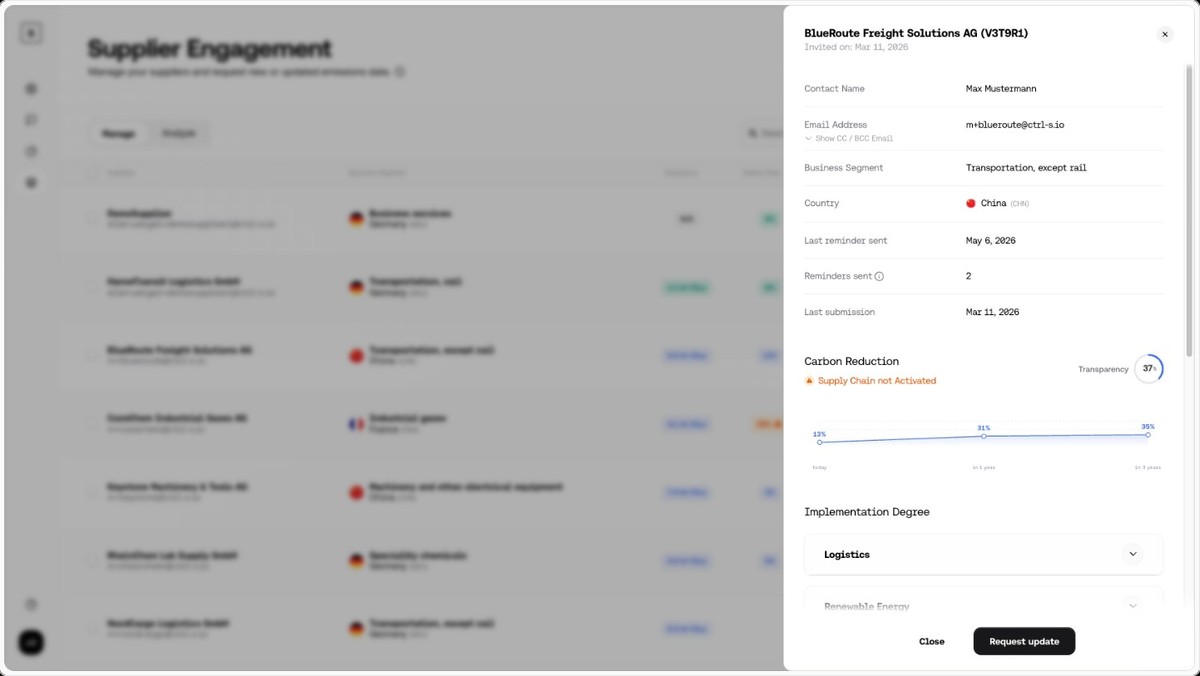Image resolution: width=1200 pixels, height=676 pixels.
Task: Expand Show CC / BCC Email
Action: (849, 138)
